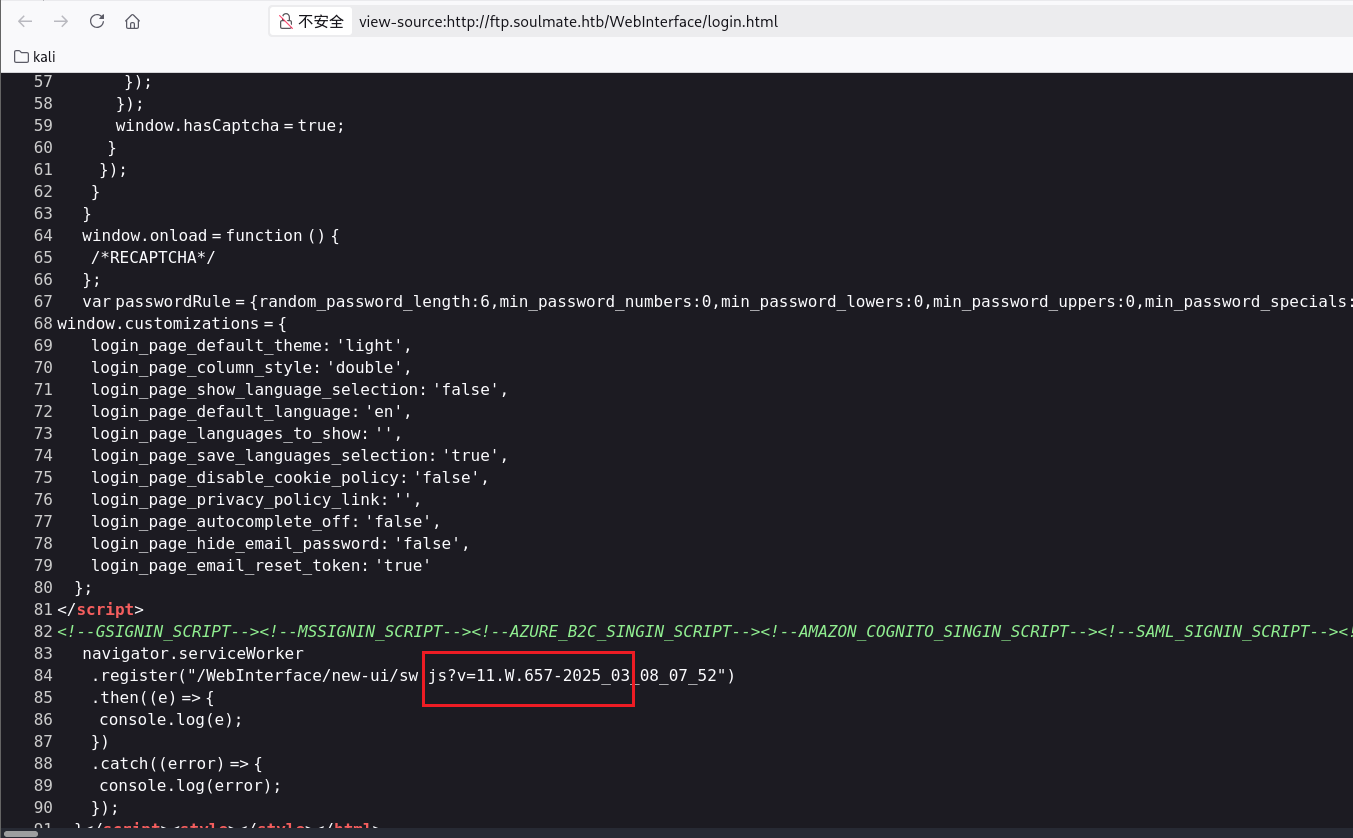Click the closing script tag on line 81

coord(100,610)
